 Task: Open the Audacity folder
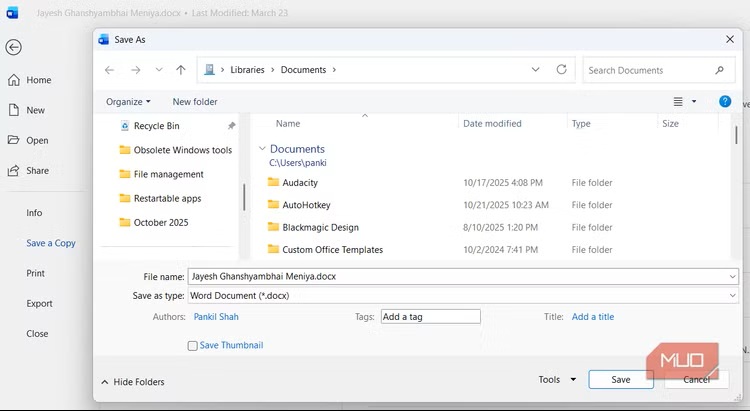tap(300, 183)
